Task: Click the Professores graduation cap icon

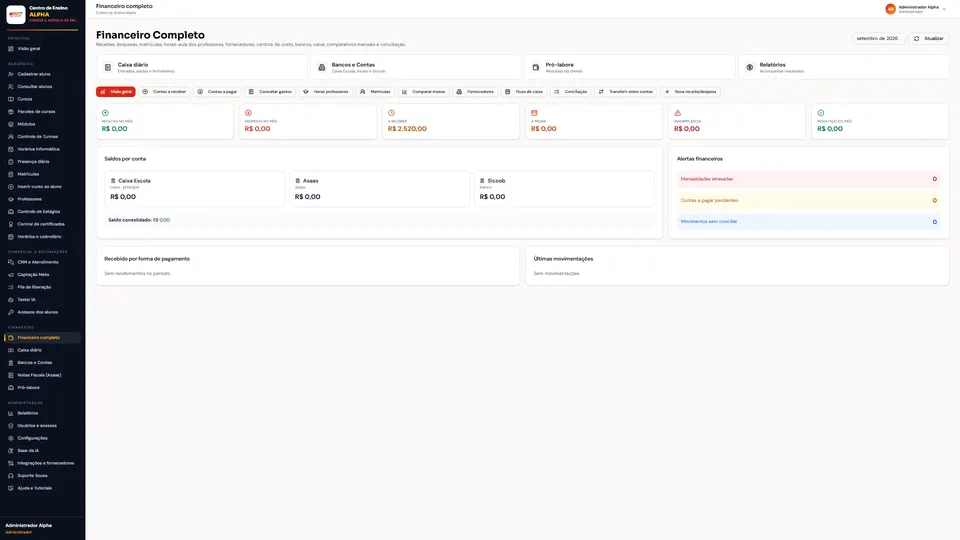Action: pos(10,199)
